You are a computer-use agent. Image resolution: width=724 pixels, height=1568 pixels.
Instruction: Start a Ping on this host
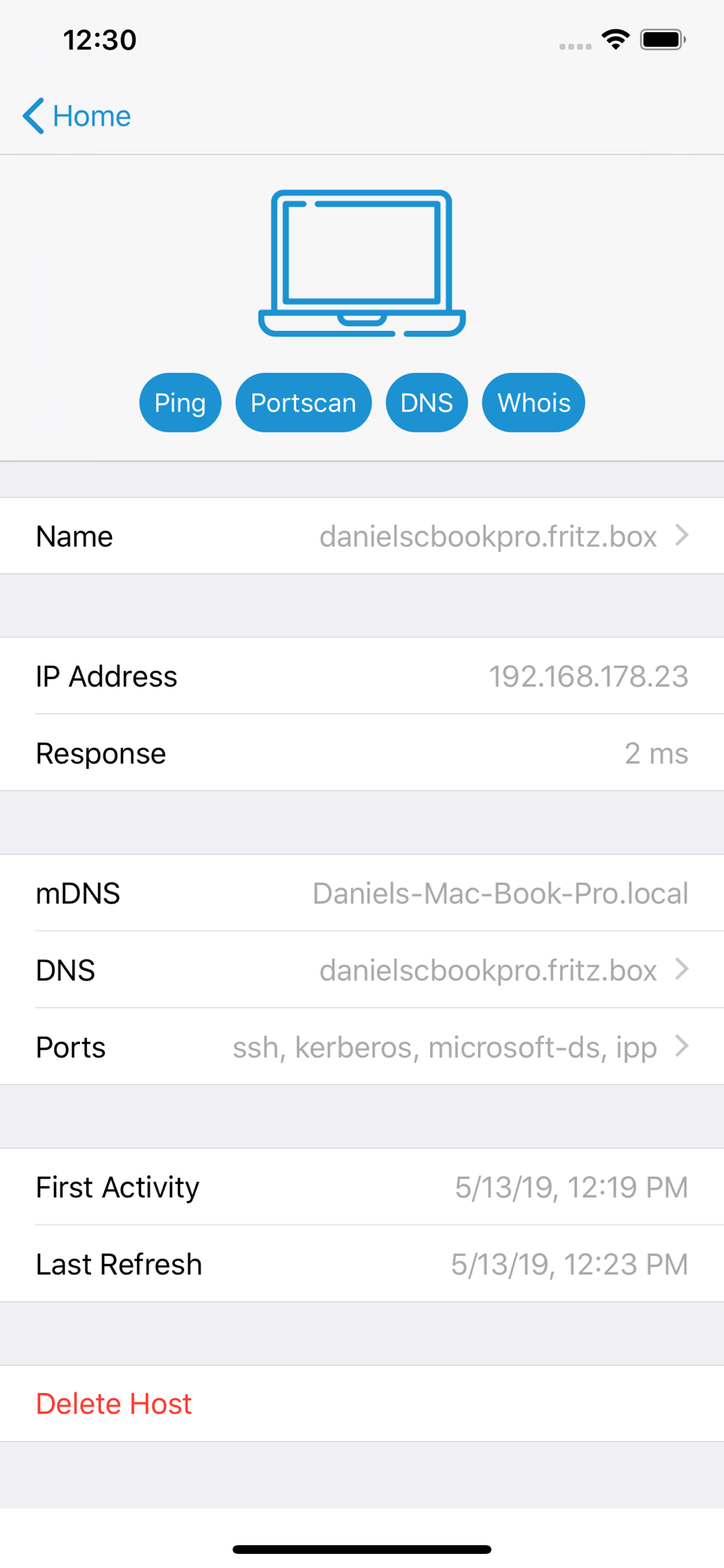click(180, 402)
